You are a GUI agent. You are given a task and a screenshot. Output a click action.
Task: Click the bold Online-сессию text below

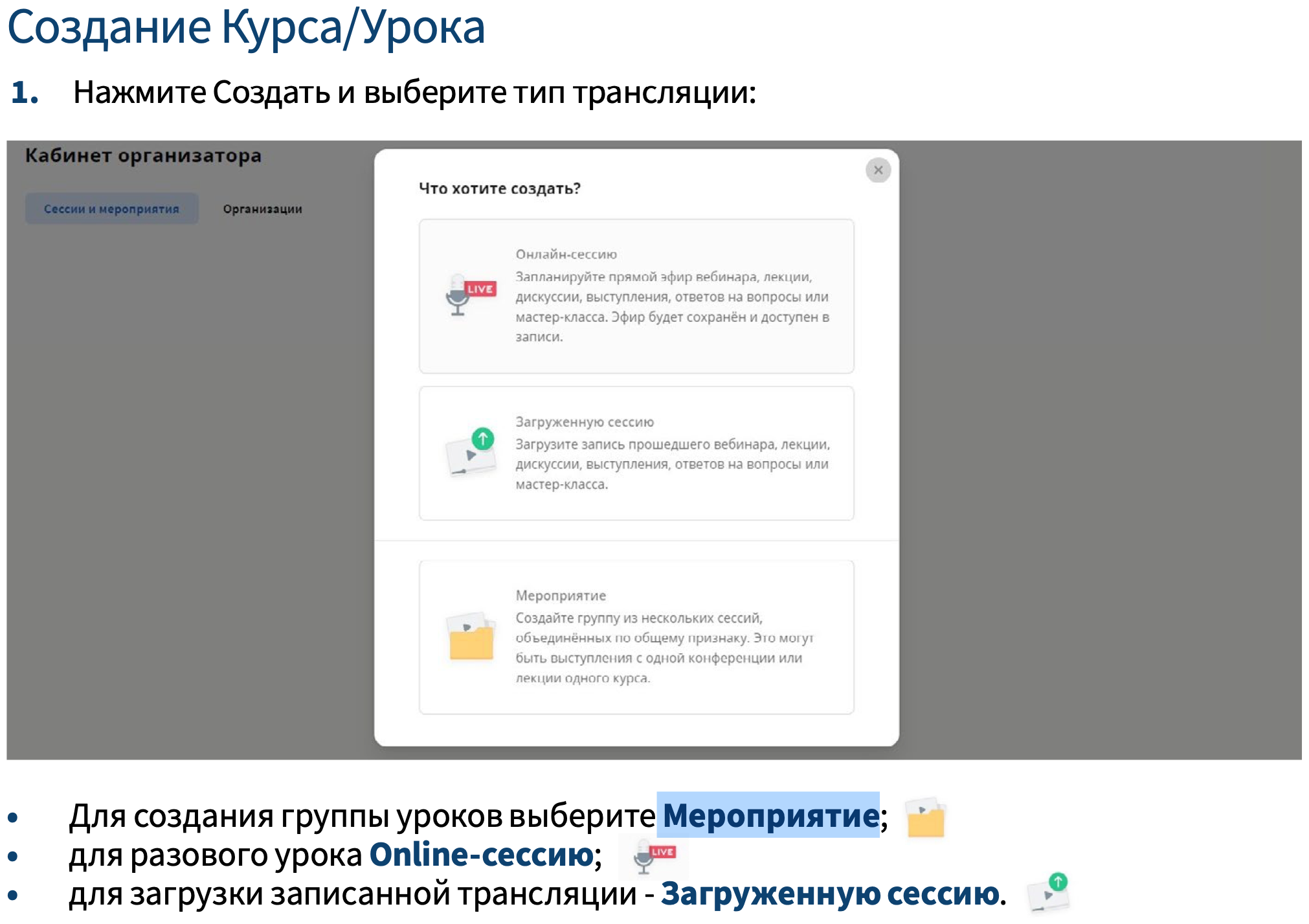[x=481, y=855]
